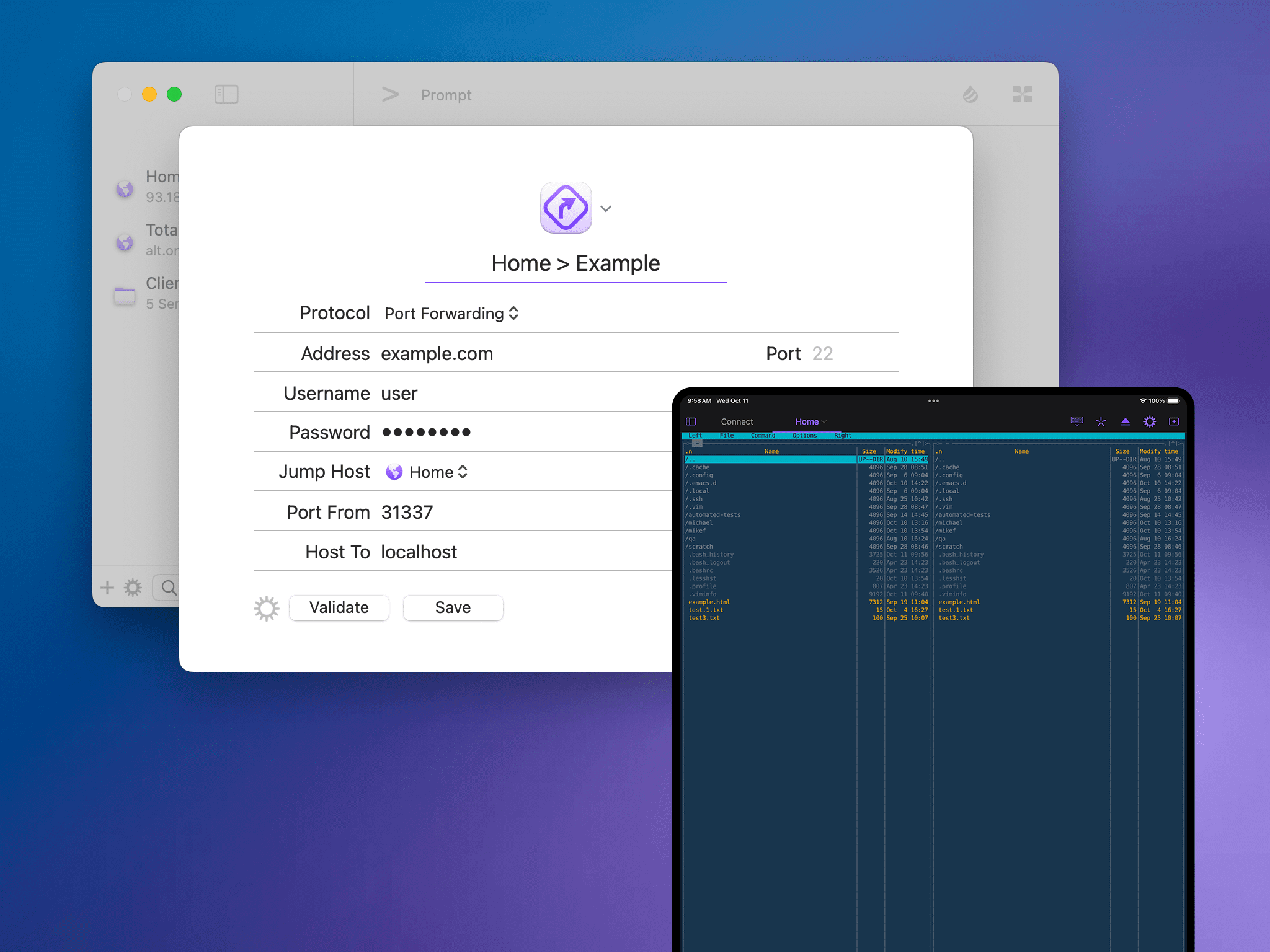This screenshot has width=1270, height=952.
Task: Open iPad settings gear icon
Action: coord(1150,421)
